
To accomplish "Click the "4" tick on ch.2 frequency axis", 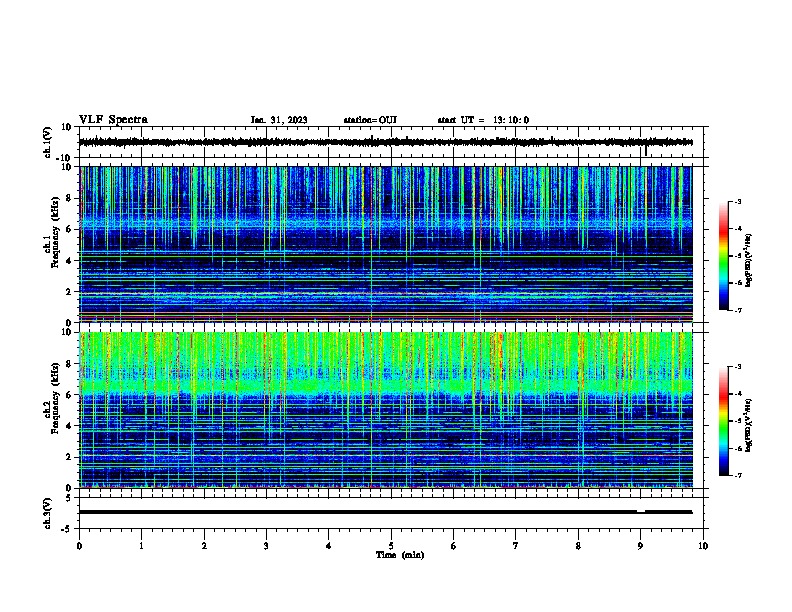I will tap(70, 426).
